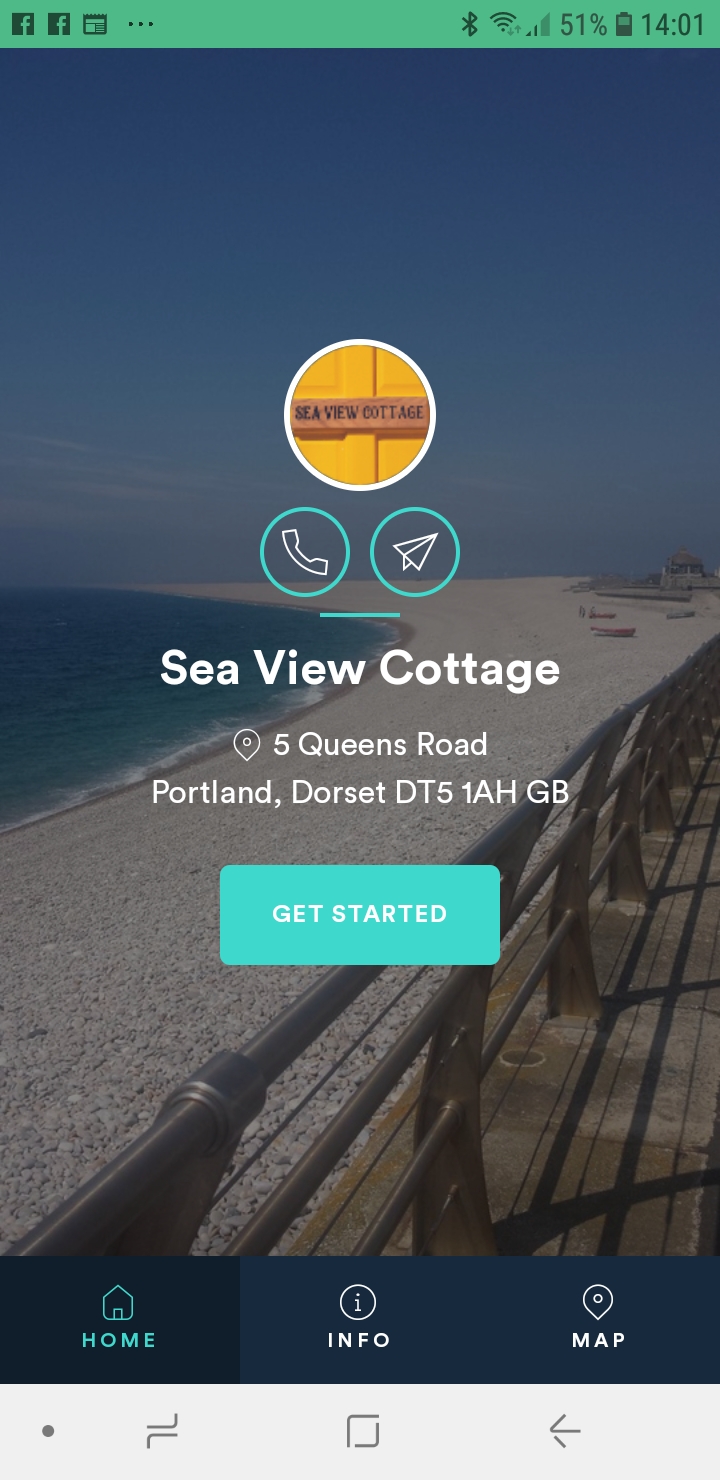The height and width of the screenshot is (1480, 720).
Task: Tap the location pin beside 5 Queens Road
Action: [246, 745]
